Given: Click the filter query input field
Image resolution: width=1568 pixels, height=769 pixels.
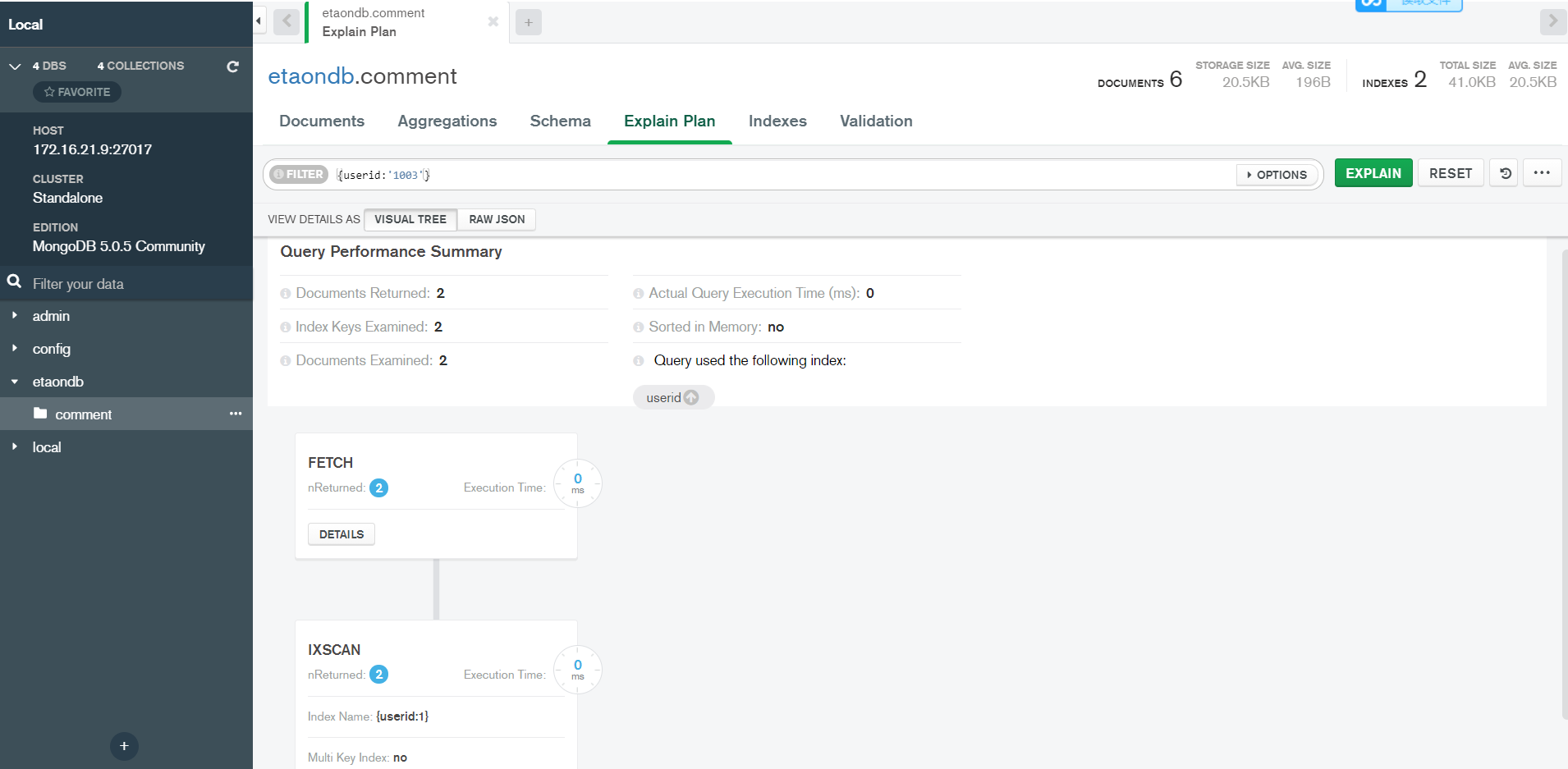Looking at the screenshot, I should point(784,175).
